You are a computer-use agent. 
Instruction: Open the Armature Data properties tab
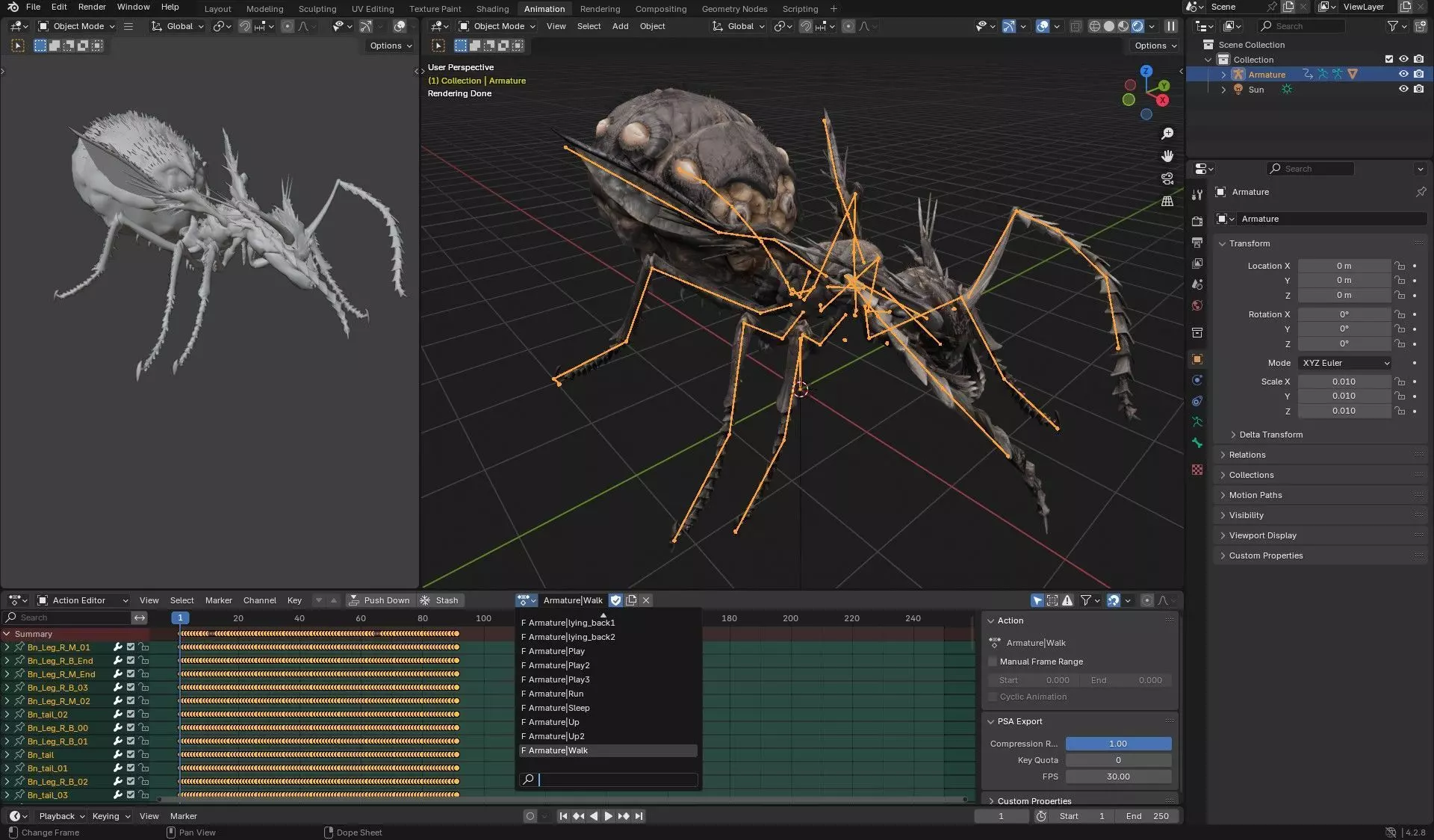click(x=1197, y=422)
